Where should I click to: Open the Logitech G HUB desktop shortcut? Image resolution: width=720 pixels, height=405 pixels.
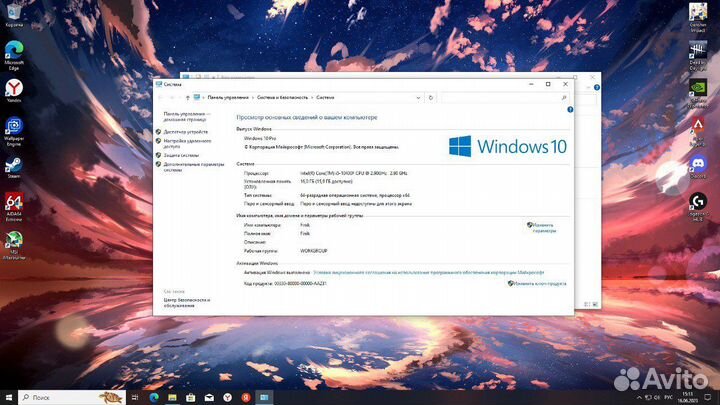tap(698, 207)
